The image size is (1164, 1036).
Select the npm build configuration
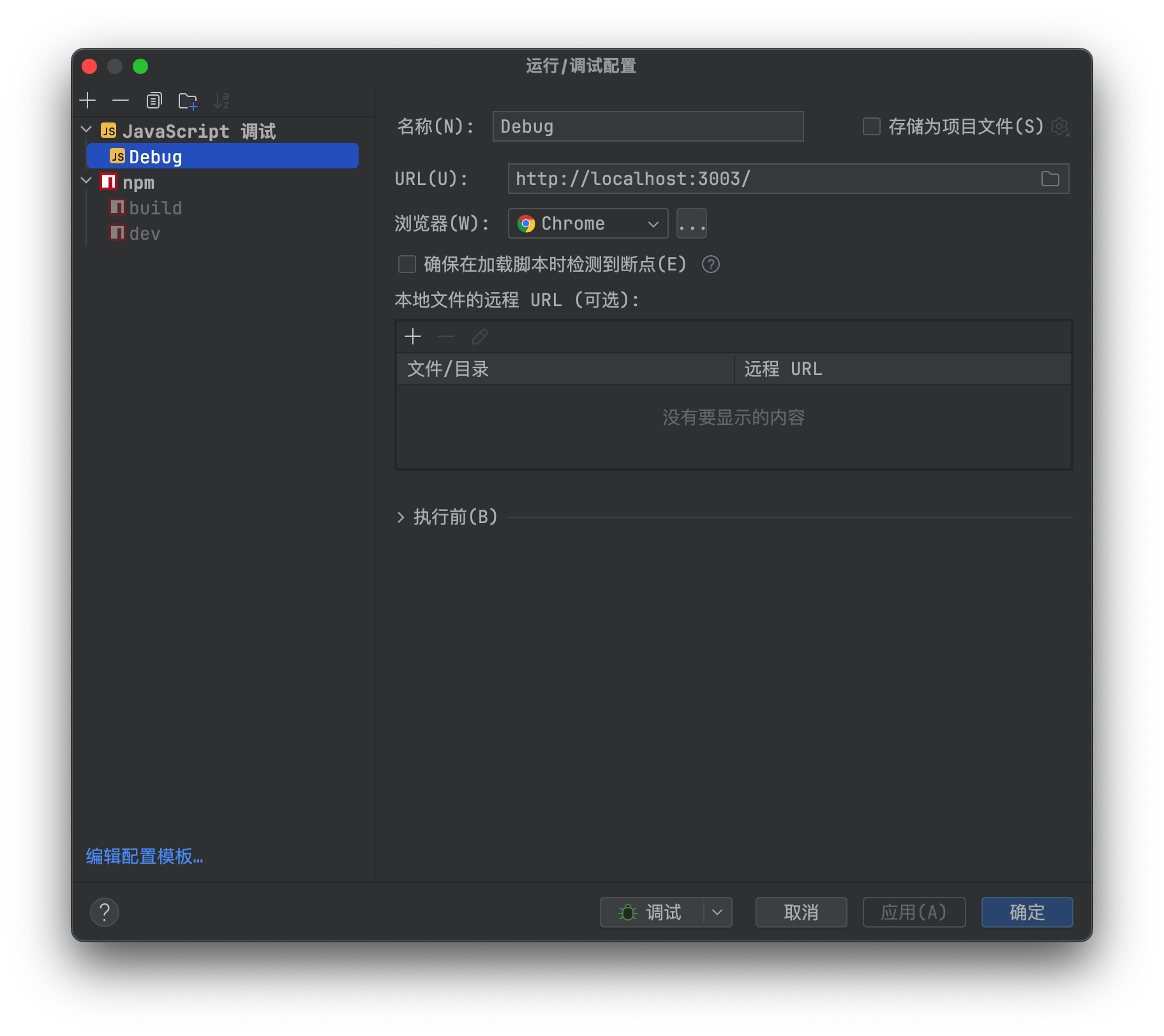click(x=155, y=208)
